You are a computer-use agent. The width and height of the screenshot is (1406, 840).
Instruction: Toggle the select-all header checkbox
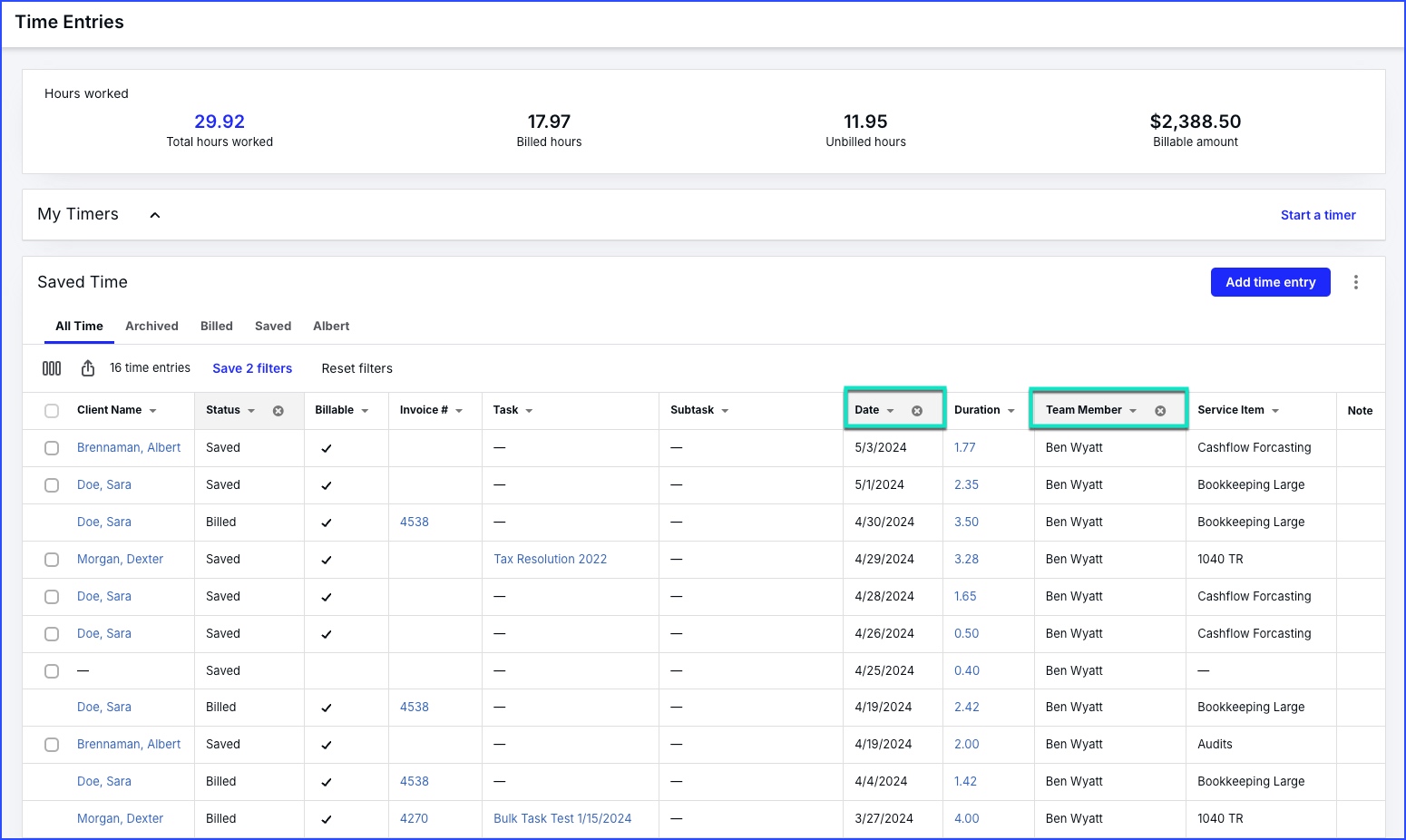click(52, 411)
